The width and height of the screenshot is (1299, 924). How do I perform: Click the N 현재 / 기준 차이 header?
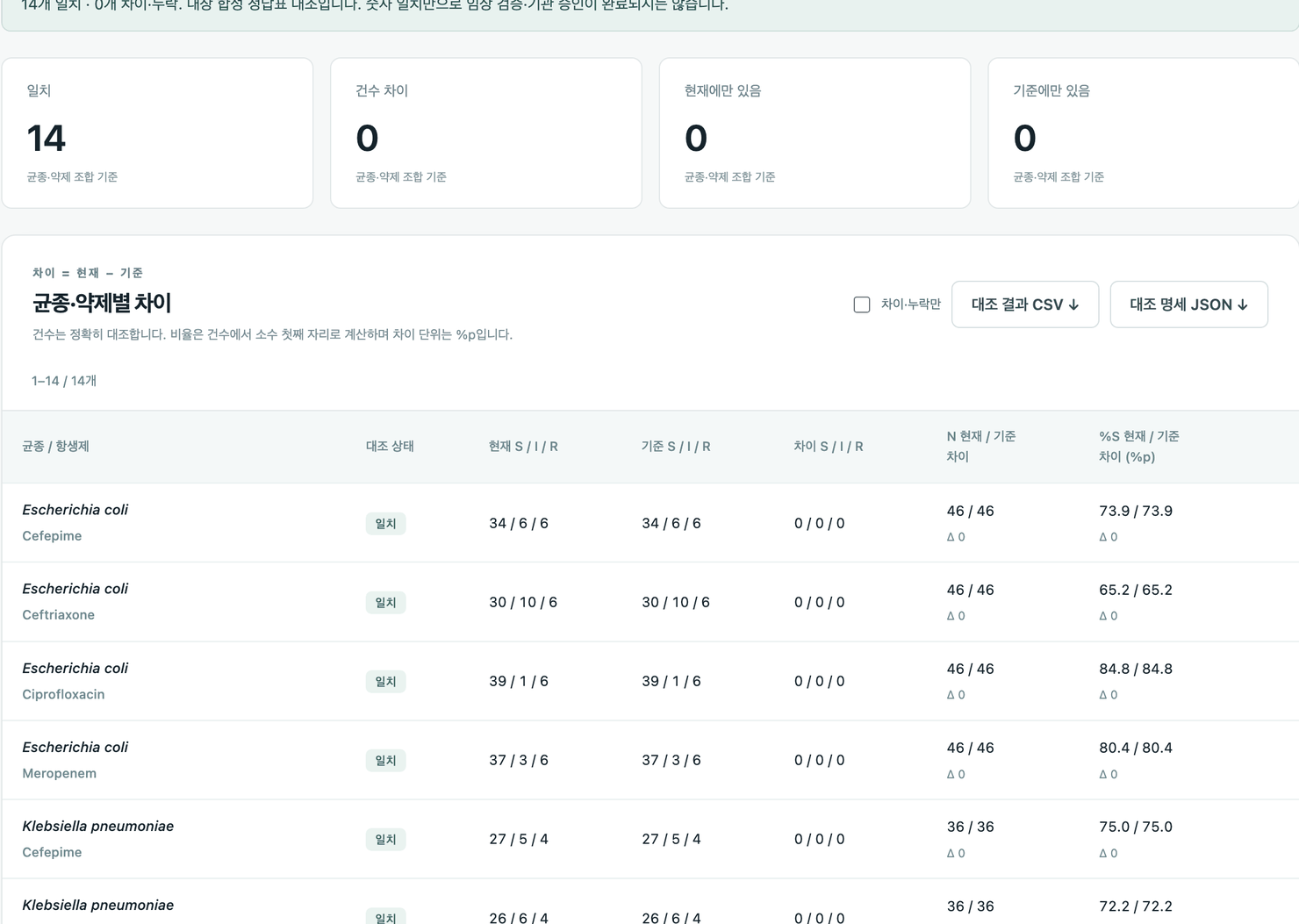[980, 447]
